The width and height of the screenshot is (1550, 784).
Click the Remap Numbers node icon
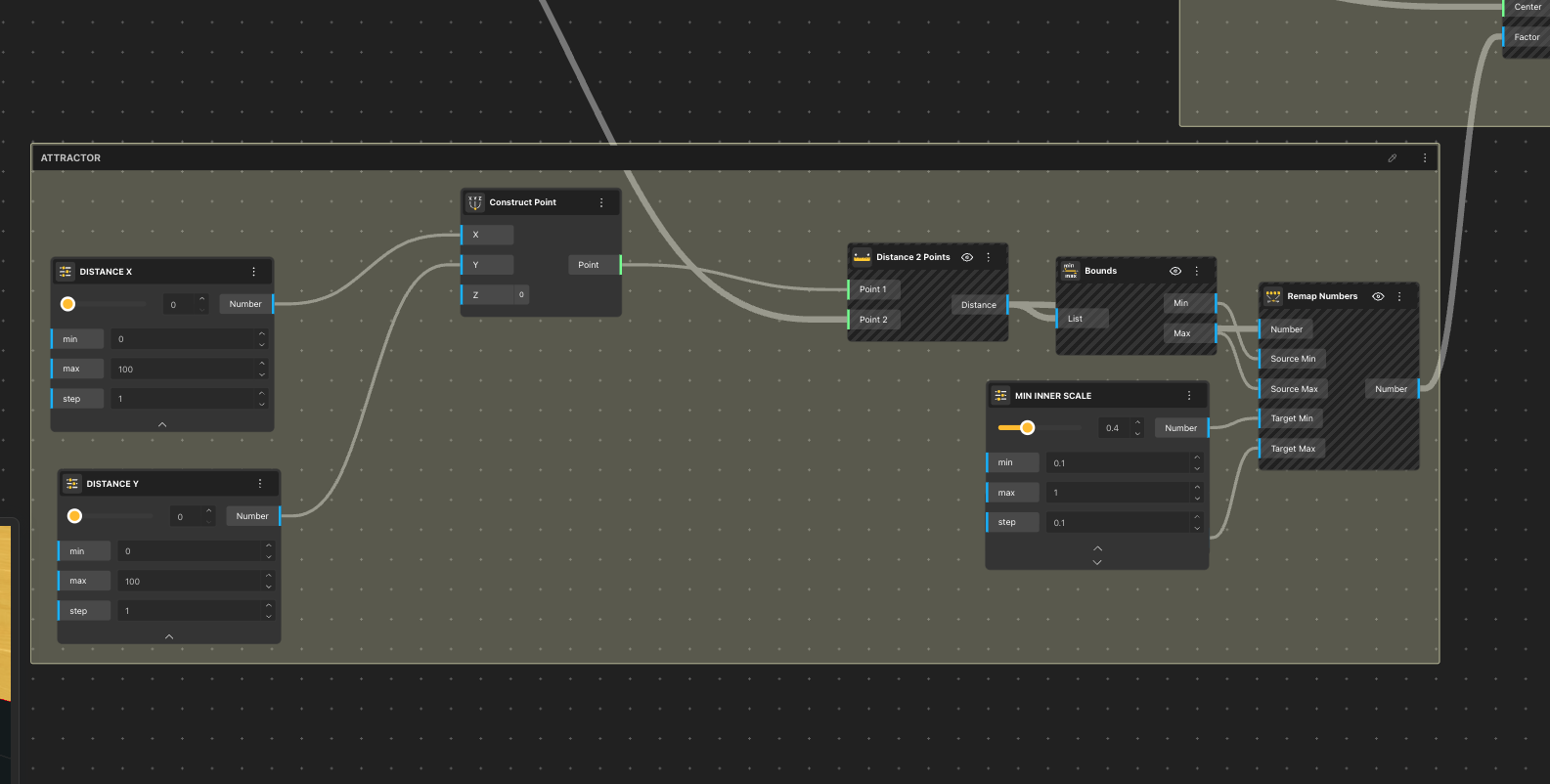(1273, 296)
